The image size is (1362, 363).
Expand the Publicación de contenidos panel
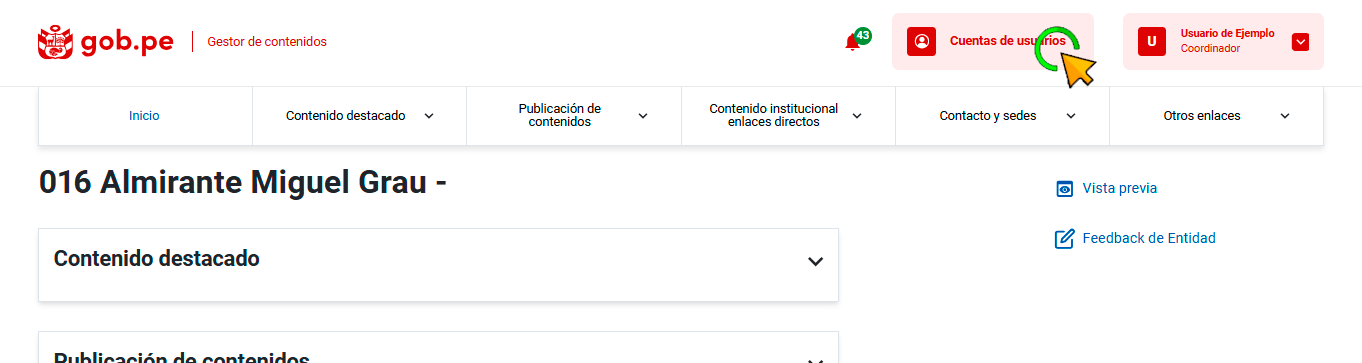(x=438, y=348)
